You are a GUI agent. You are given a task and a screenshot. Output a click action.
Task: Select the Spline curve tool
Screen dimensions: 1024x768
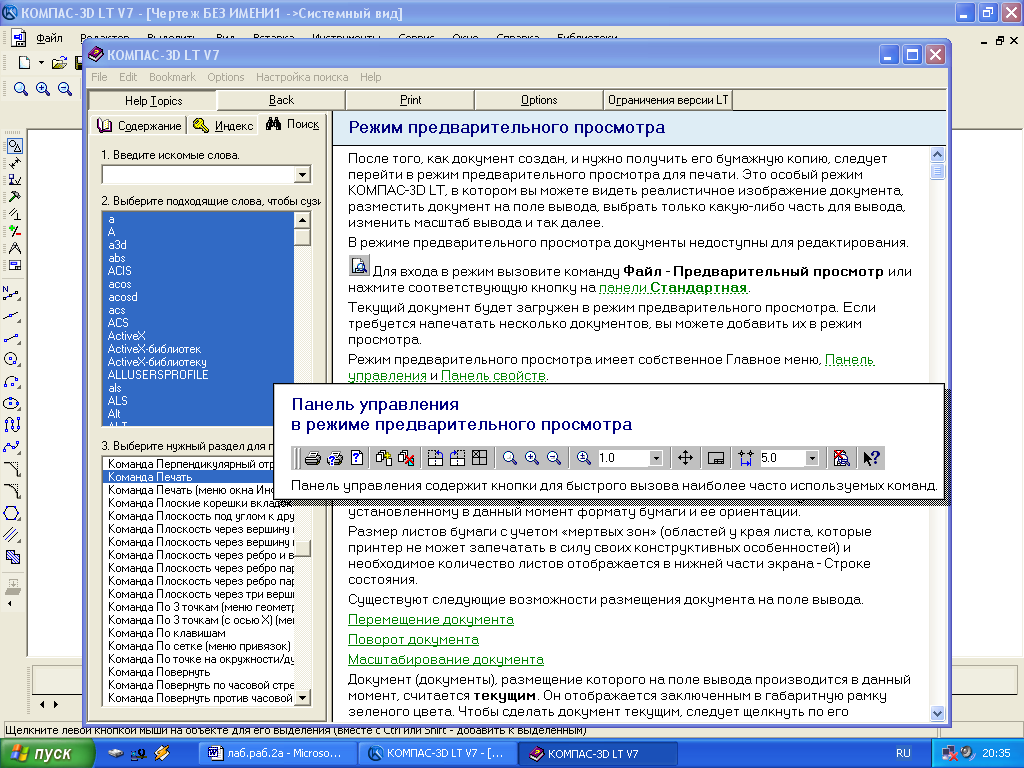(12, 447)
